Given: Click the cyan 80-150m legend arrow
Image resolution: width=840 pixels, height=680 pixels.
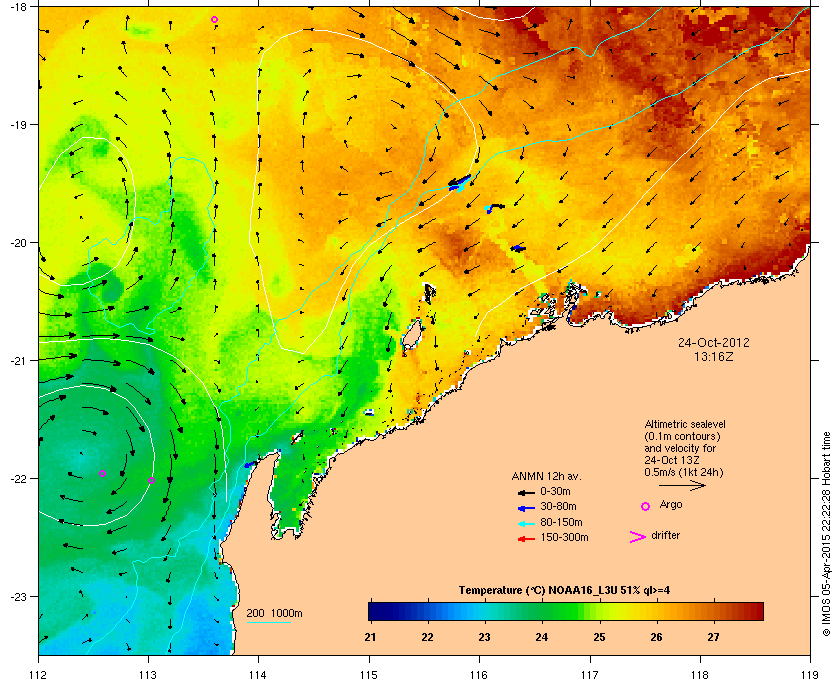Looking at the screenshot, I should [526, 524].
